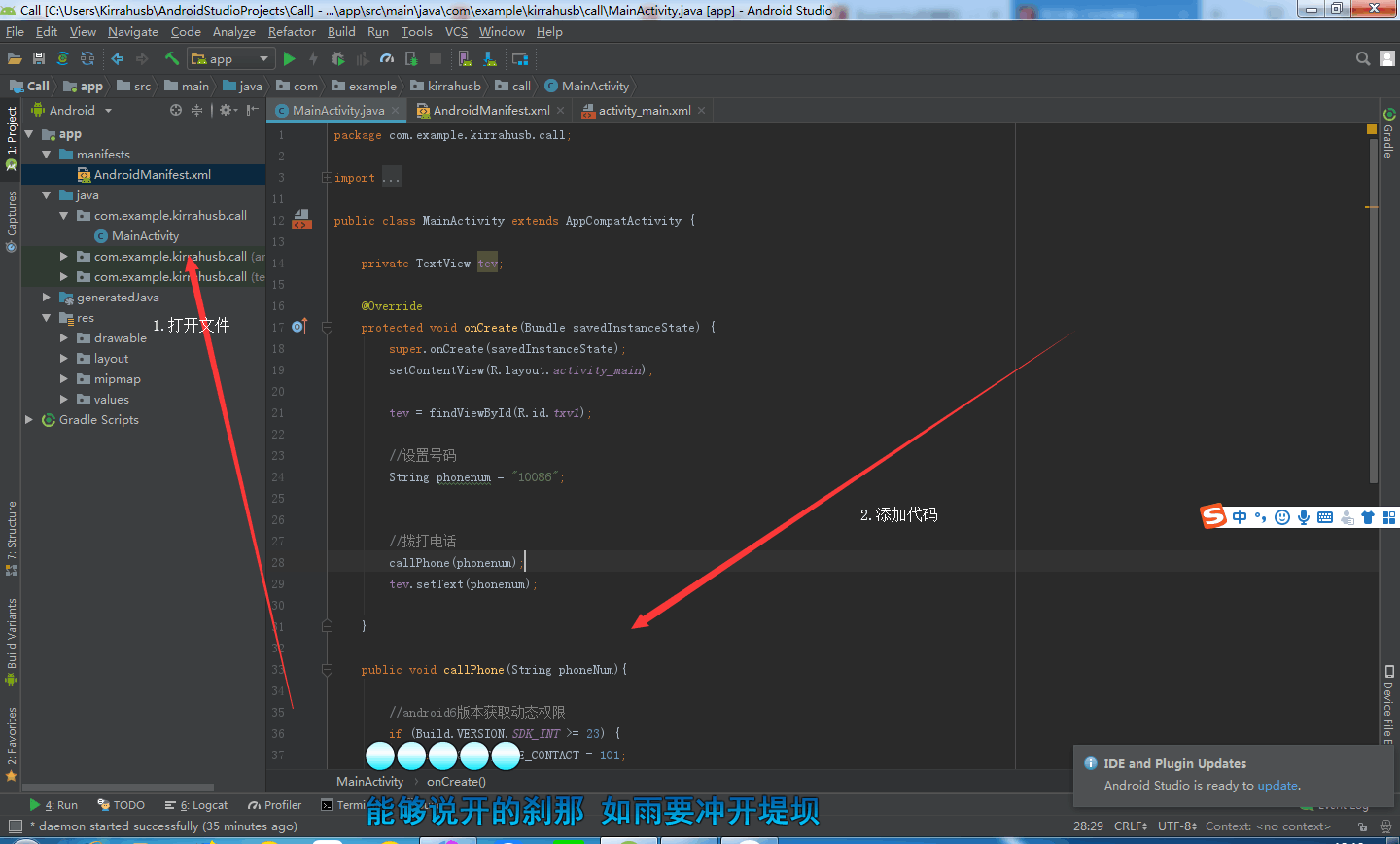
Task: Click override gutter icon on line 17
Action: [299, 327]
